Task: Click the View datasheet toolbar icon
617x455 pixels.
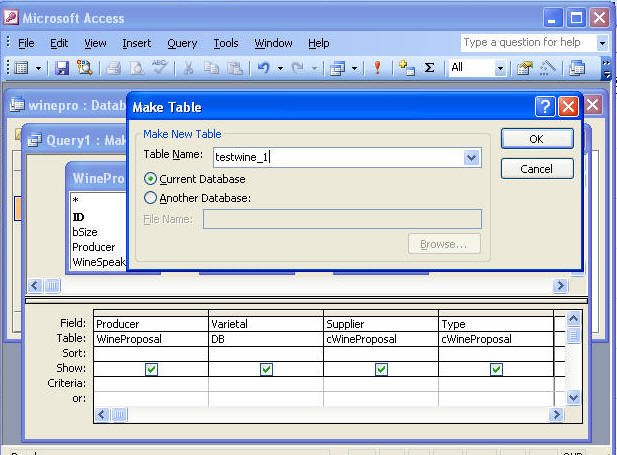Action: pyautogui.click(x=22, y=68)
